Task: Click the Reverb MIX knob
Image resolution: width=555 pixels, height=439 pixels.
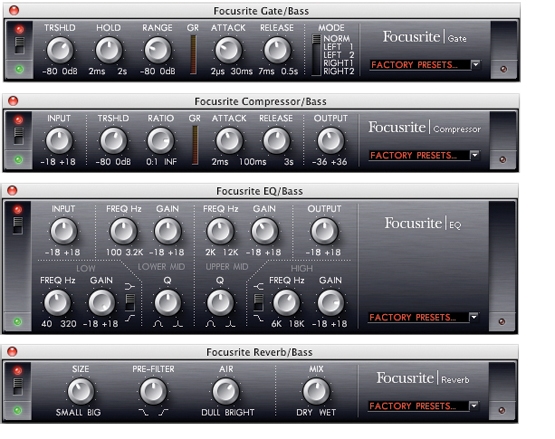Action: 316,391
